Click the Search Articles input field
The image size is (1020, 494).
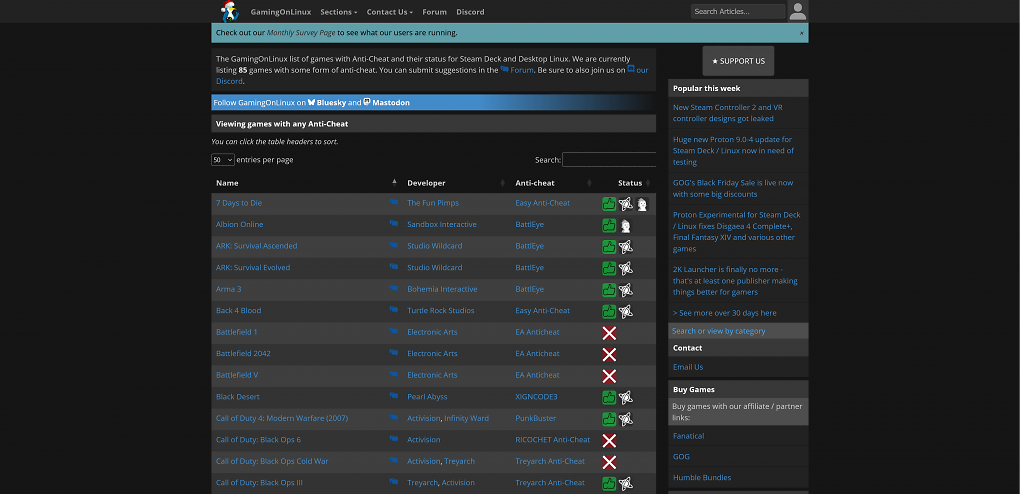point(738,11)
